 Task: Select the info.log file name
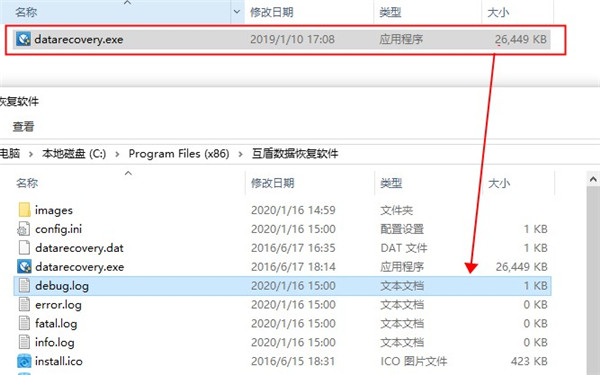coord(55,342)
